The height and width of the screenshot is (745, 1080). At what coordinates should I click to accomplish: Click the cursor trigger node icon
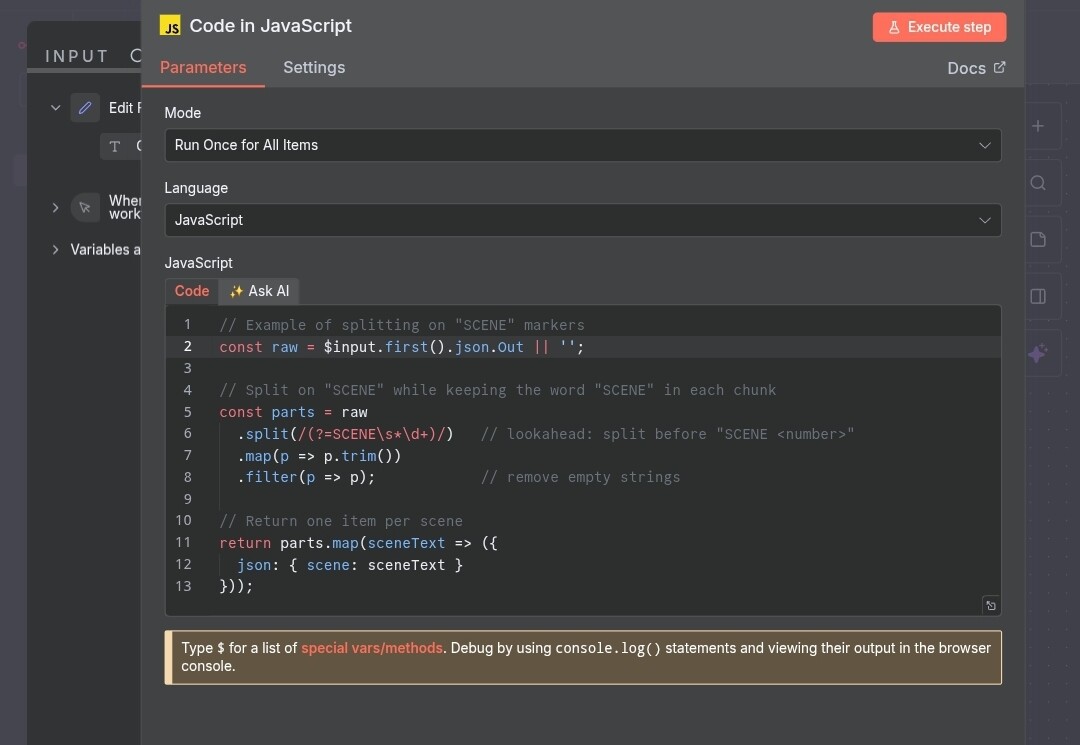85,208
